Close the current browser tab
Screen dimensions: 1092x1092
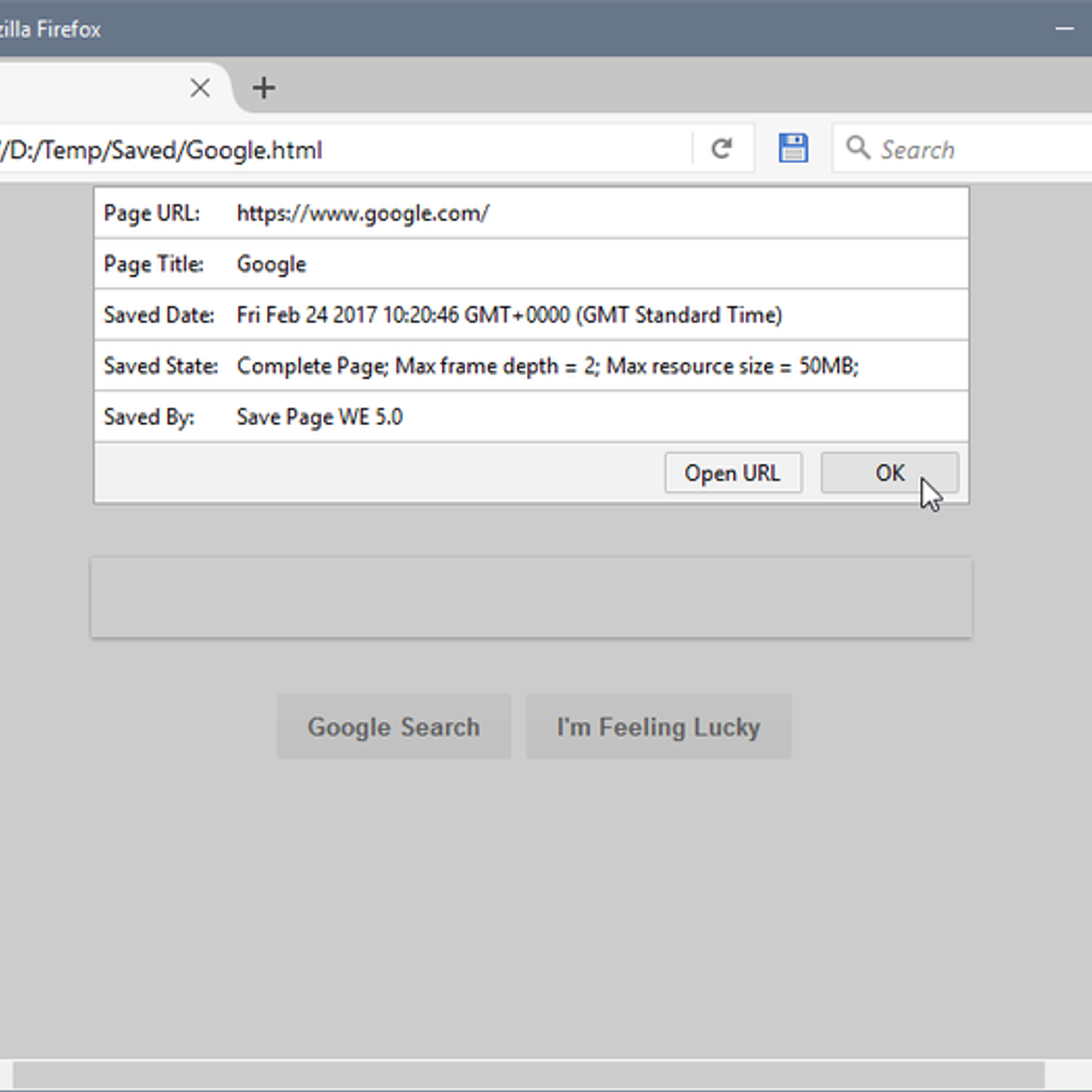[200, 88]
